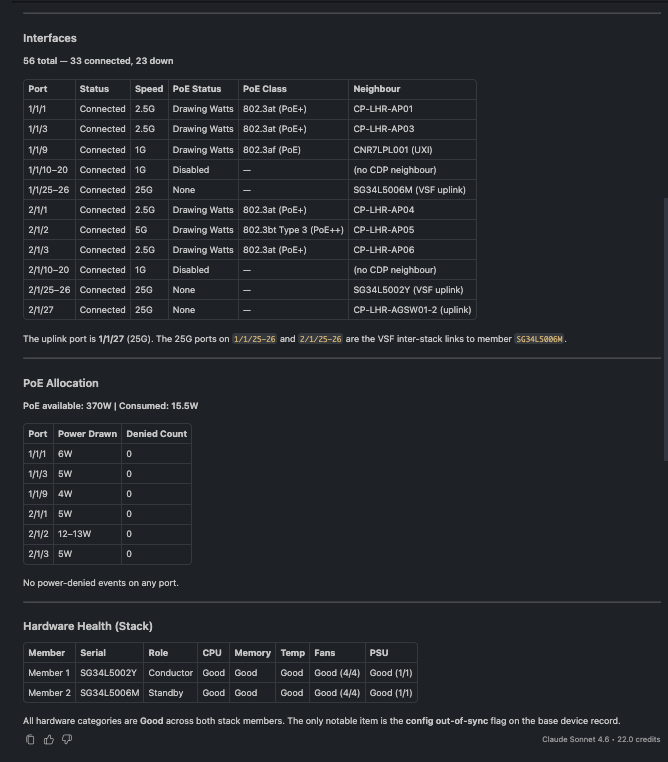The height and width of the screenshot is (762, 668).
Task: Select neighbour cell SG34L5006M (VSF uplink)
Action: [410, 190]
